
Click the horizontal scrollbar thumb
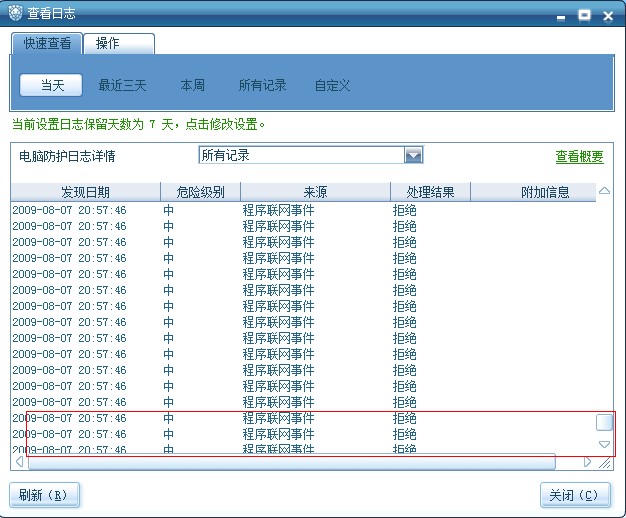click(x=291, y=462)
